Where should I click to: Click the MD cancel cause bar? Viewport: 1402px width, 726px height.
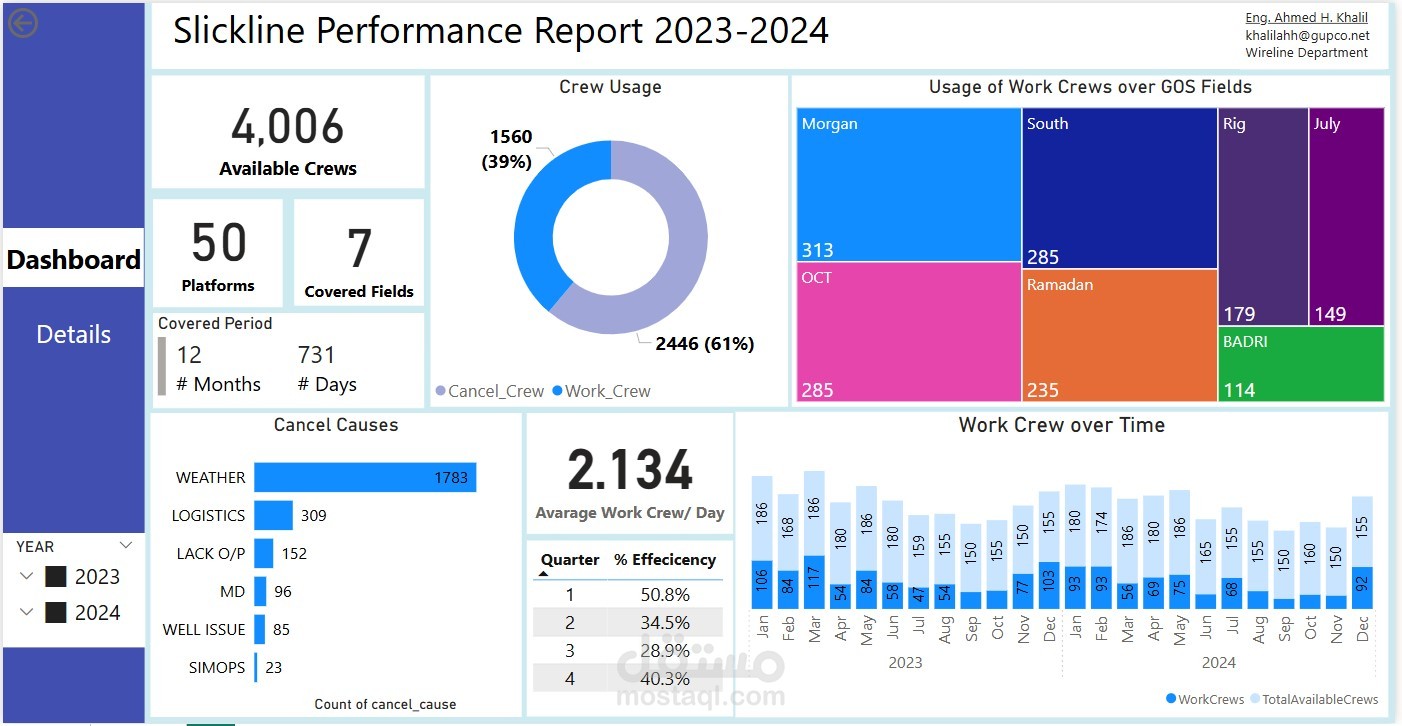[260, 591]
